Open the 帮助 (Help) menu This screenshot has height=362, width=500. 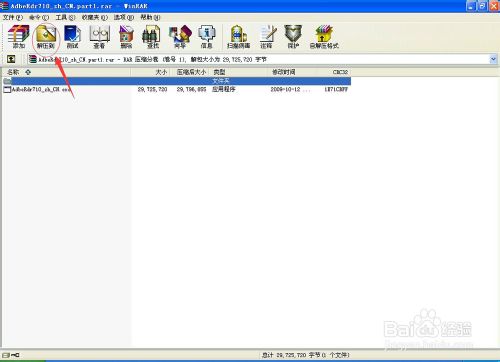click(150, 17)
